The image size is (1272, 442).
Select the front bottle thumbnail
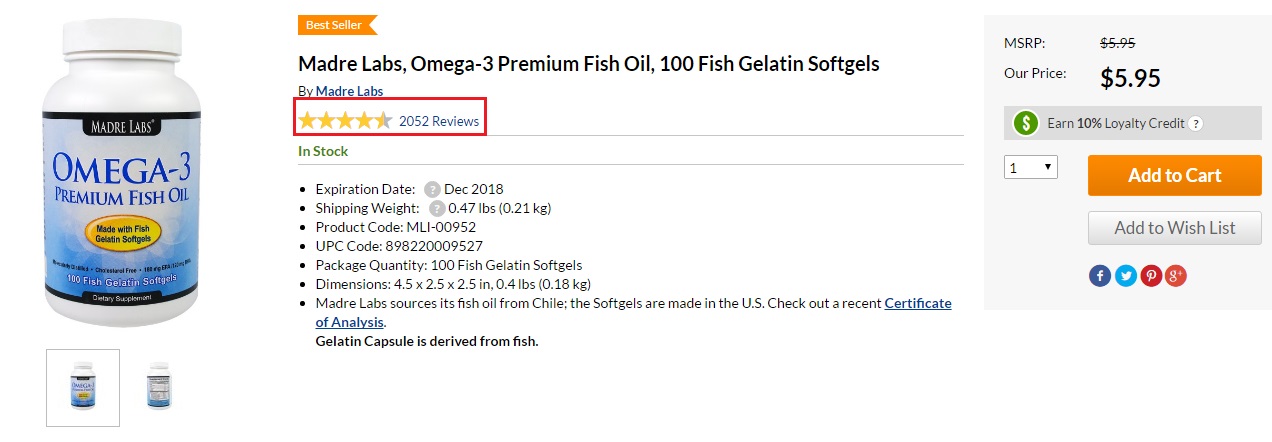tap(83, 387)
